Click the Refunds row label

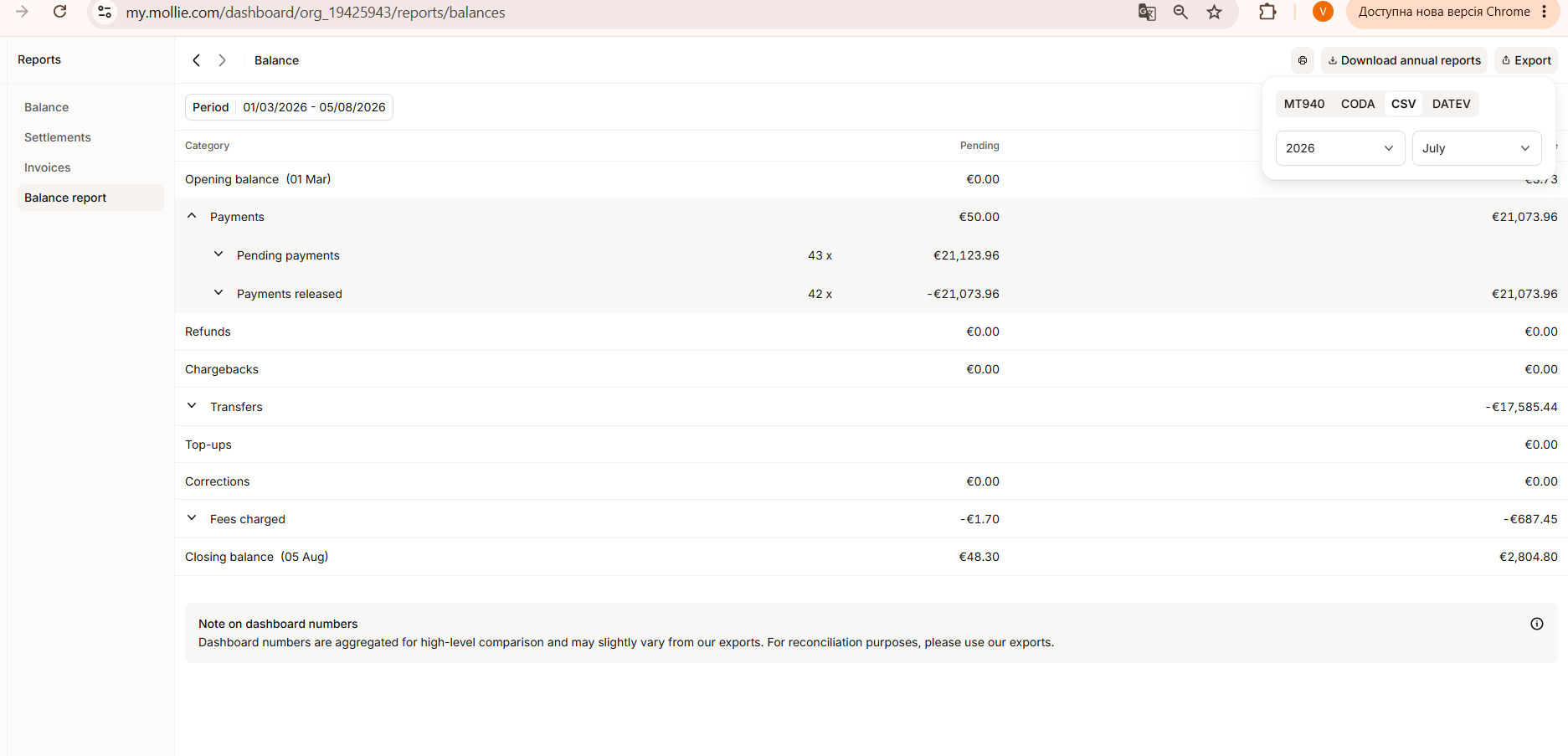pyautogui.click(x=208, y=332)
